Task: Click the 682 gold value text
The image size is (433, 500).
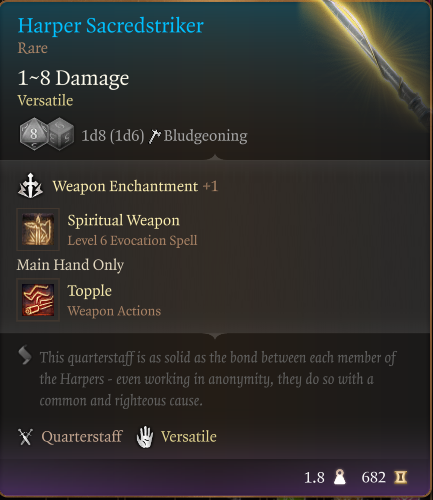Action: coord(373,477)
